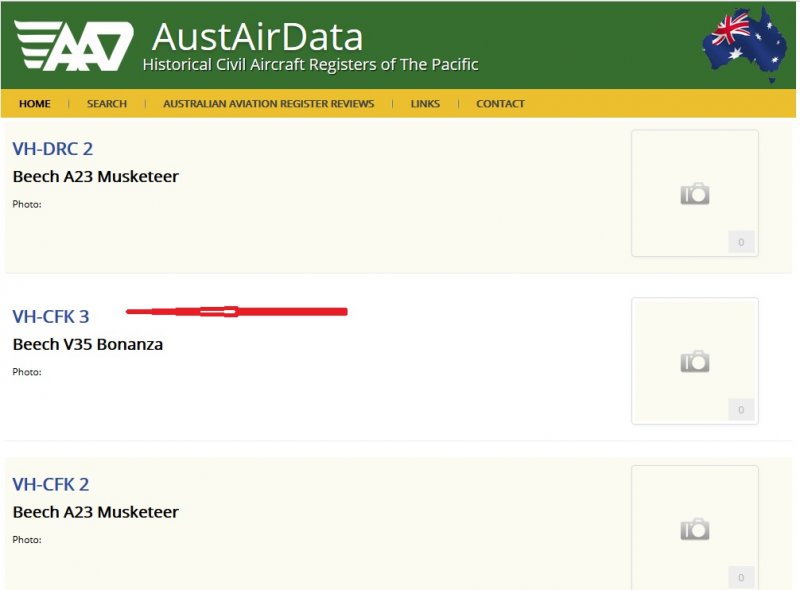Open the HOME menu item
Screen dimensions: 800x590
click(35, 104)
